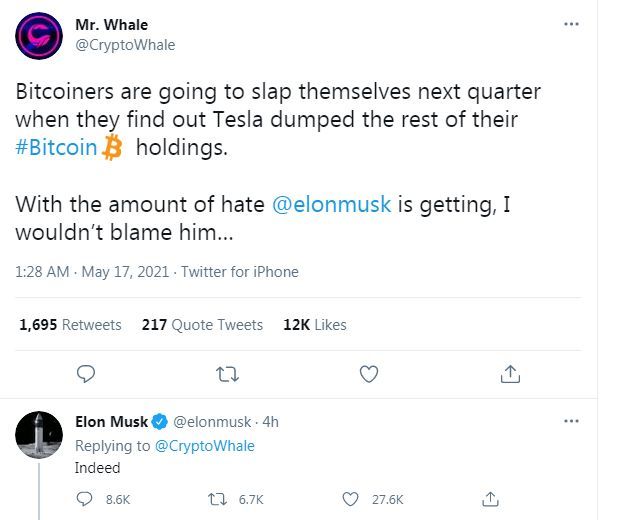Open the #Bitcoin hashtag link
Viewport: 619px width, 520px height.
(56, 148)
